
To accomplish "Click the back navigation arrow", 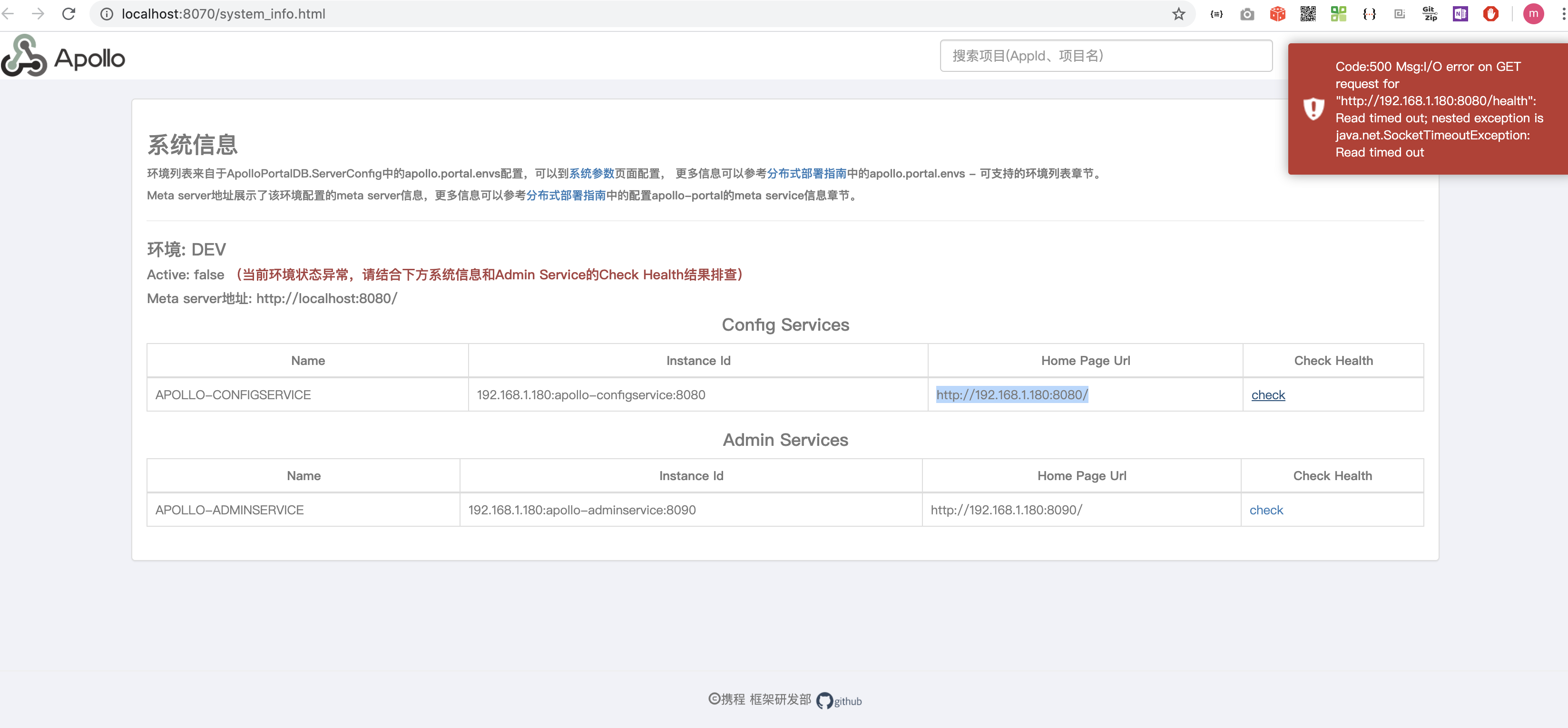I will (9, 13).
